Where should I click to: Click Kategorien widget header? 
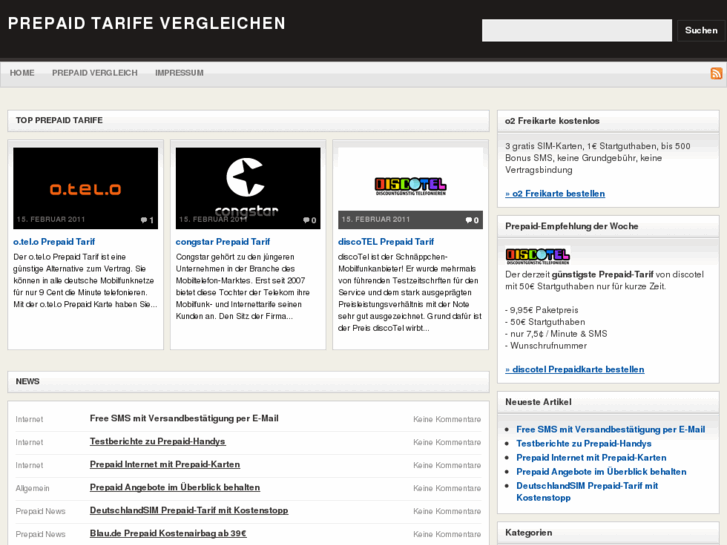click(608, 533)
